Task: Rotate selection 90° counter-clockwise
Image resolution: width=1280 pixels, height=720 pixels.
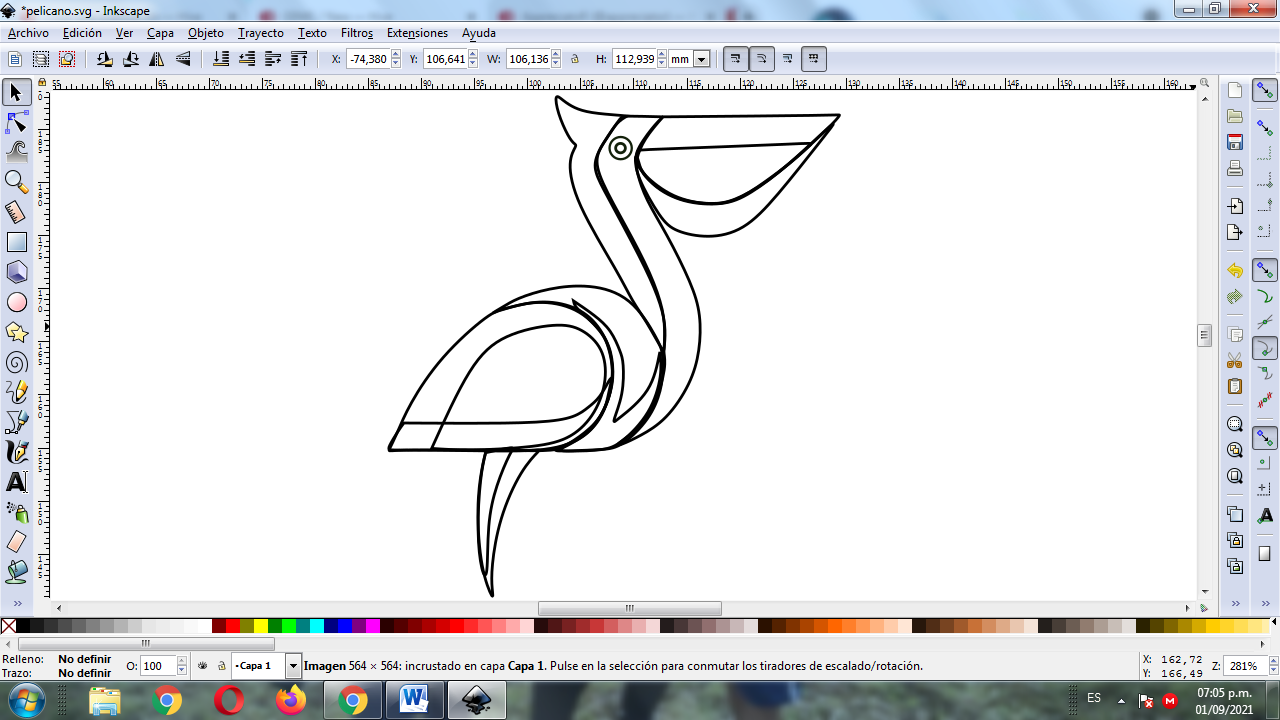Action: click(x=105, y=59)
